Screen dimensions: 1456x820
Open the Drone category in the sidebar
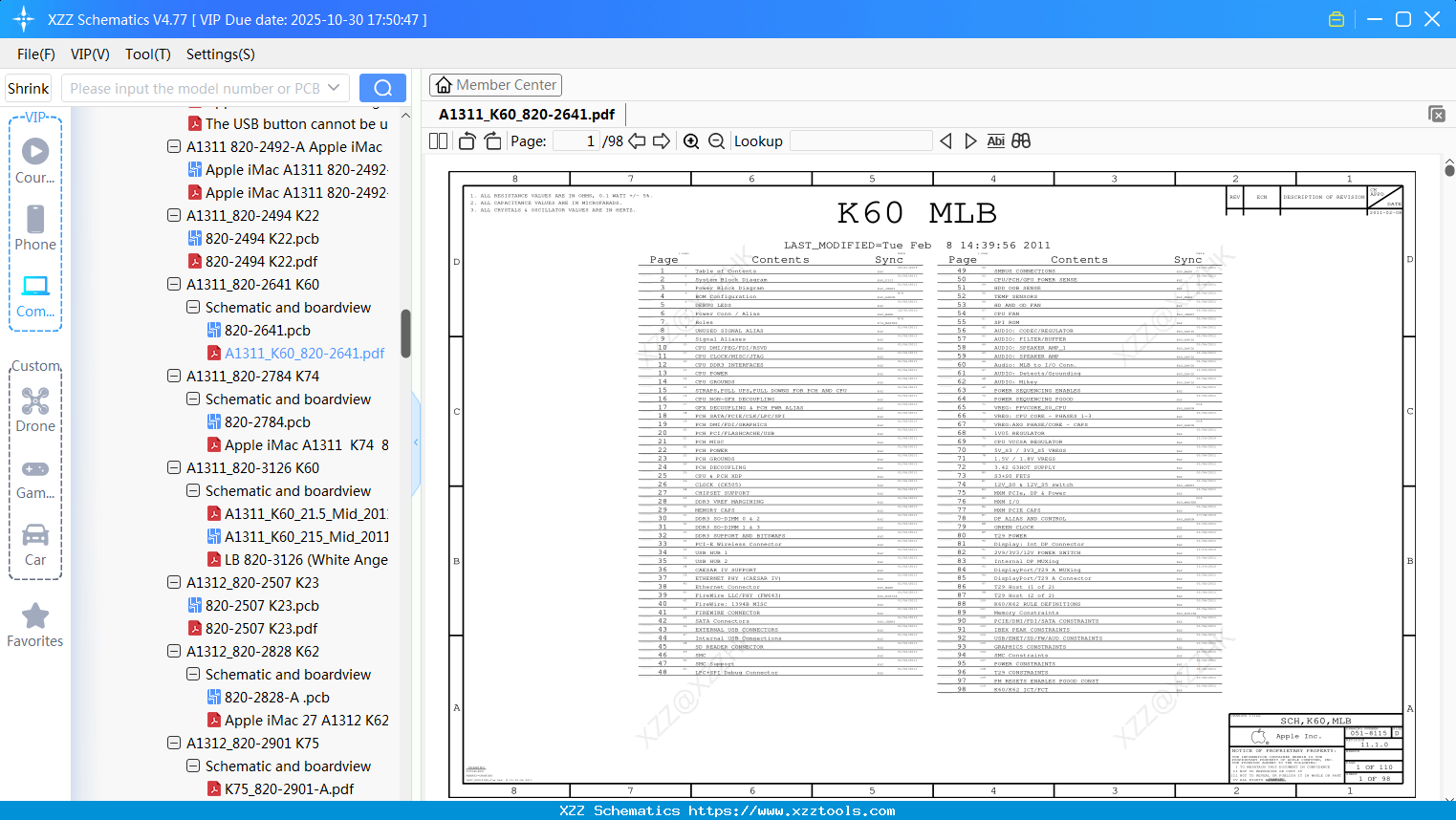click(35, 410)
